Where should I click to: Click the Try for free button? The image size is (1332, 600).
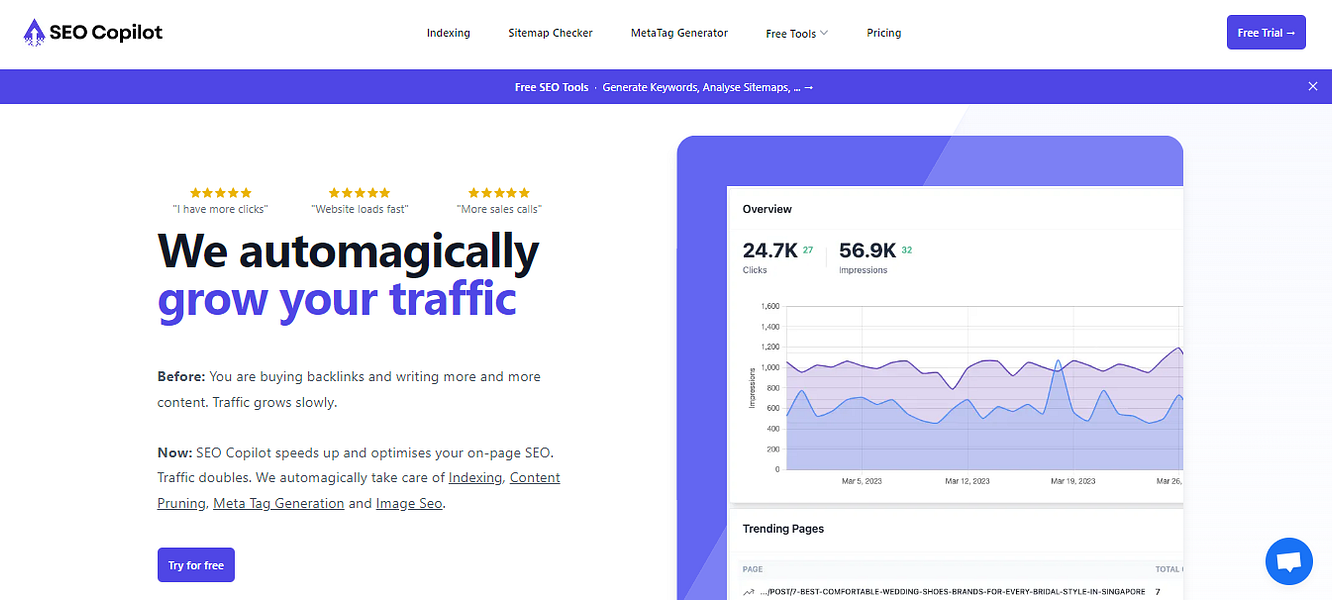click(x=196, y=564)
